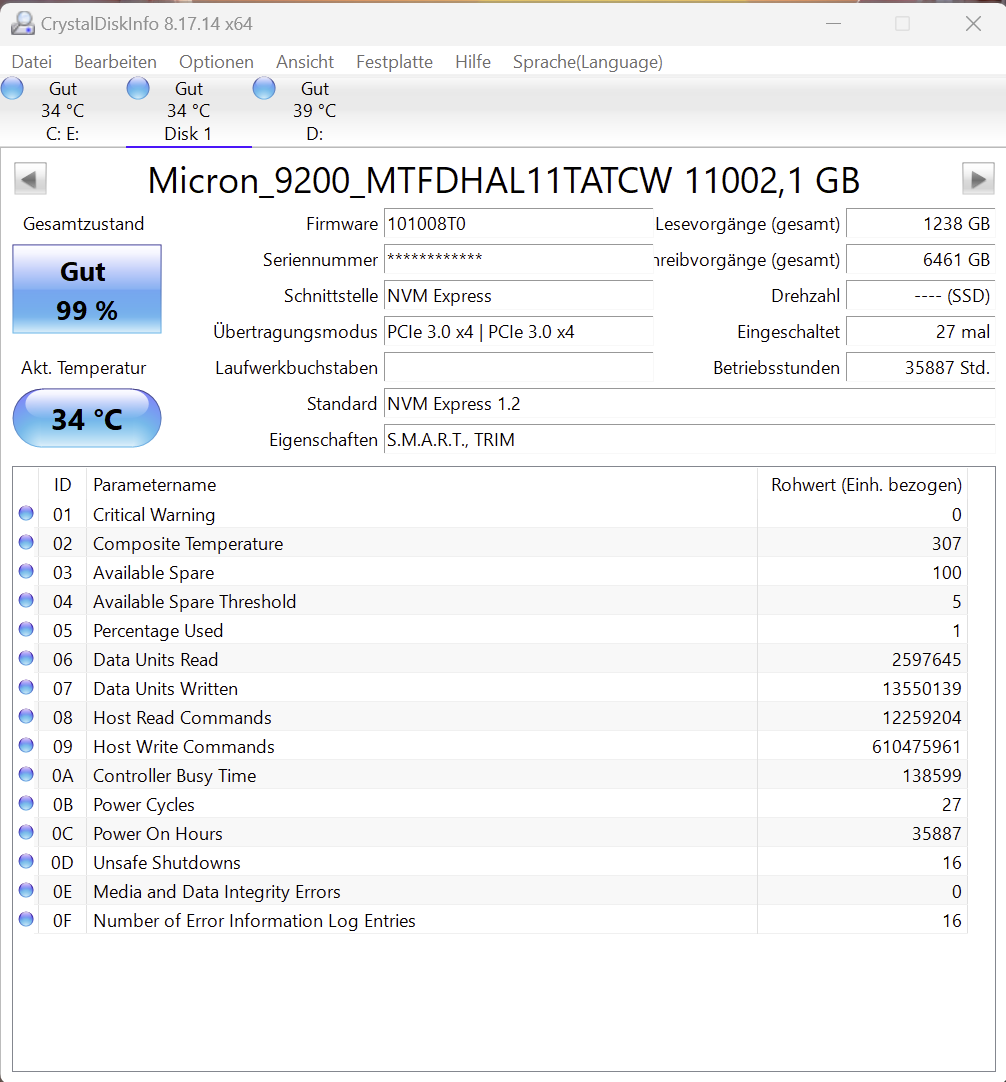This screenshot has height=1082, width=1006.
Task: Select the Power On Hours parameter name
Action: (157, 834)
